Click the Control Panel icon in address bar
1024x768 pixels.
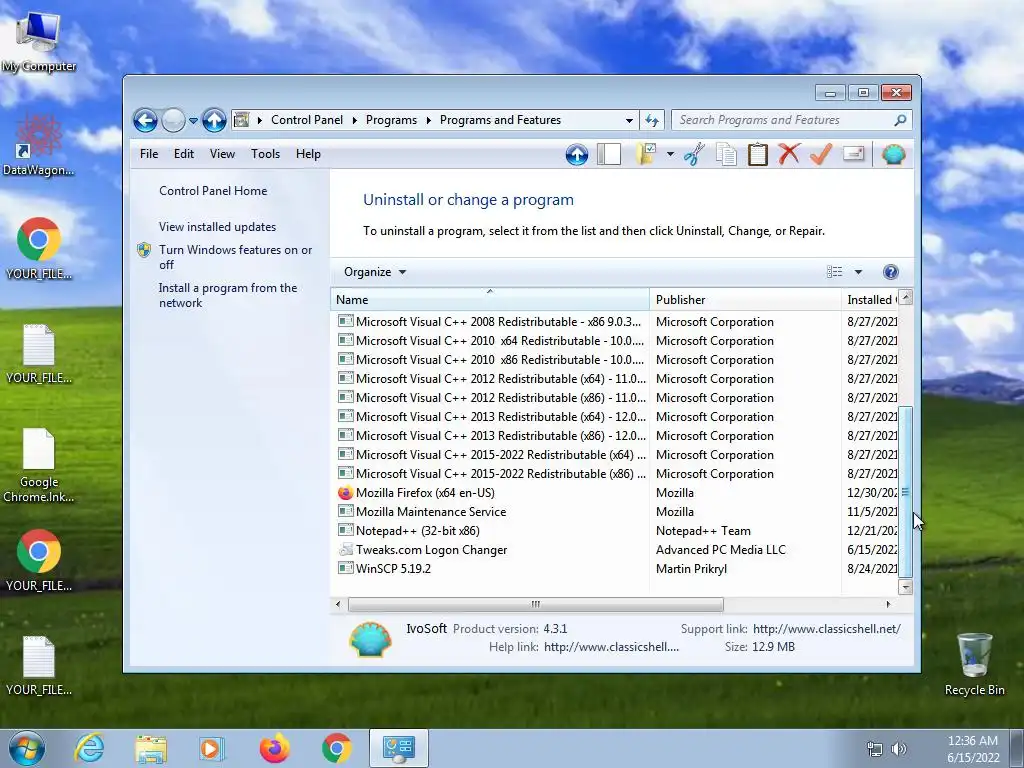click(x=242, y=120)
